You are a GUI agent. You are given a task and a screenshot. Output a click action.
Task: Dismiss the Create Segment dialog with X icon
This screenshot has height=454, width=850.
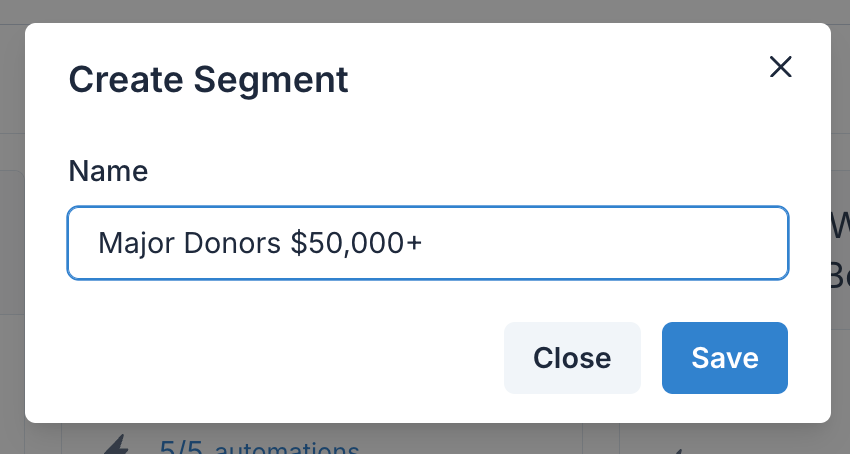[781, 67]
